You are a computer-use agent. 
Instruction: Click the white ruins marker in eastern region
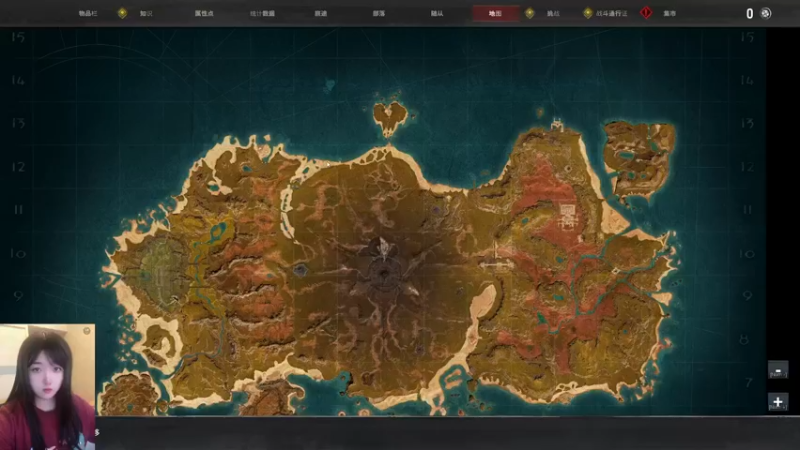point(567,216)
